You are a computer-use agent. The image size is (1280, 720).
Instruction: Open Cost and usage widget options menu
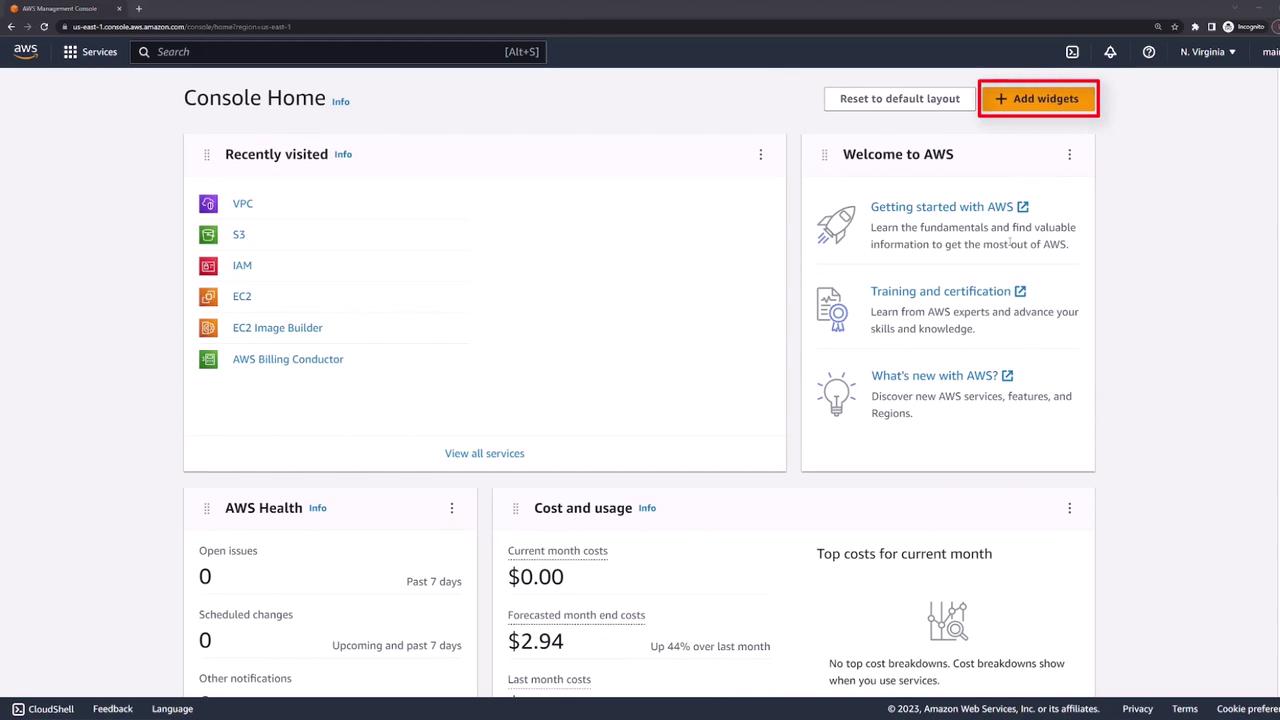click(x=1070, y=509)
